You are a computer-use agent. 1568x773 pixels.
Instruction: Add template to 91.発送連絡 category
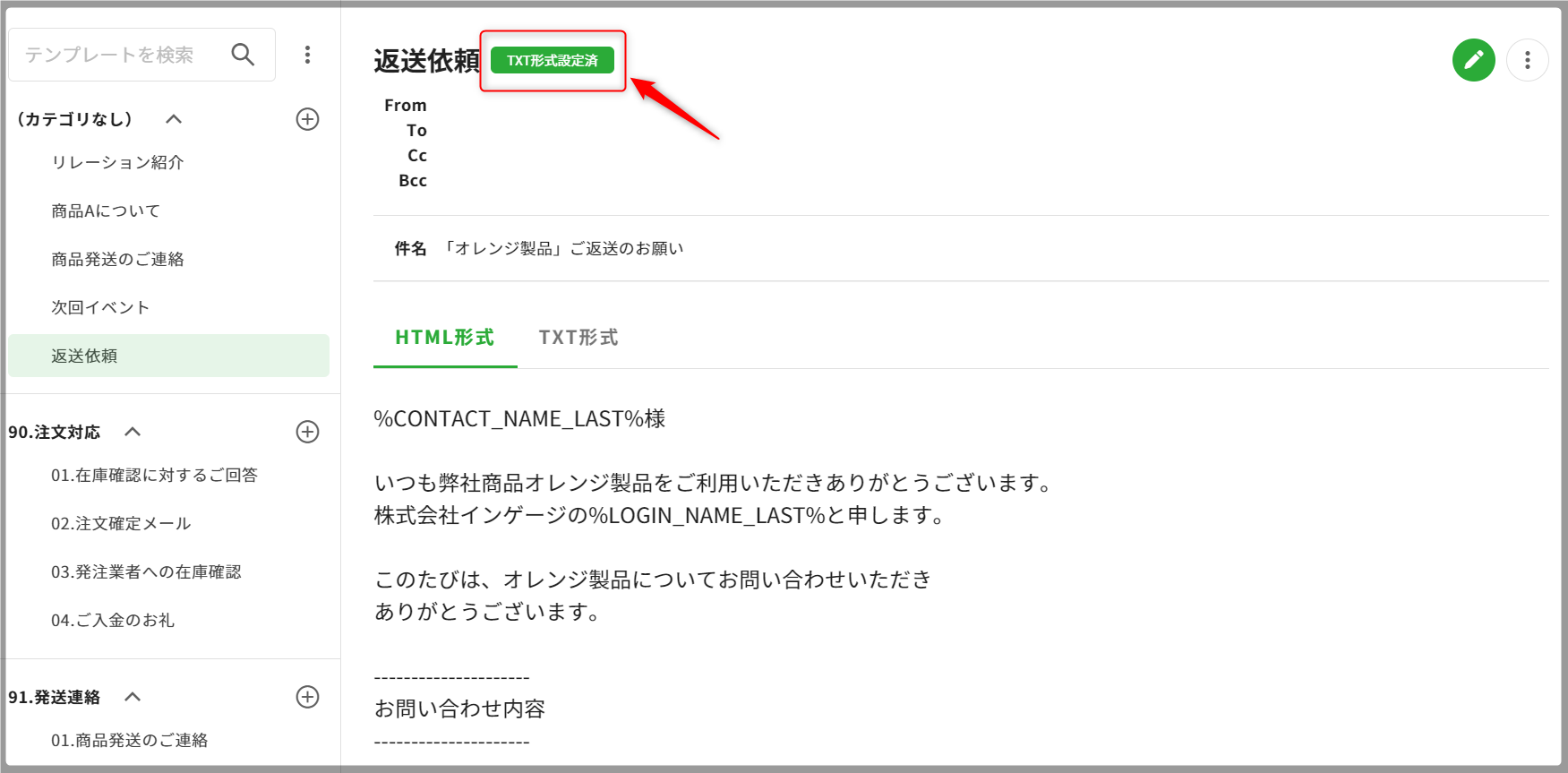tap(307, 697)
